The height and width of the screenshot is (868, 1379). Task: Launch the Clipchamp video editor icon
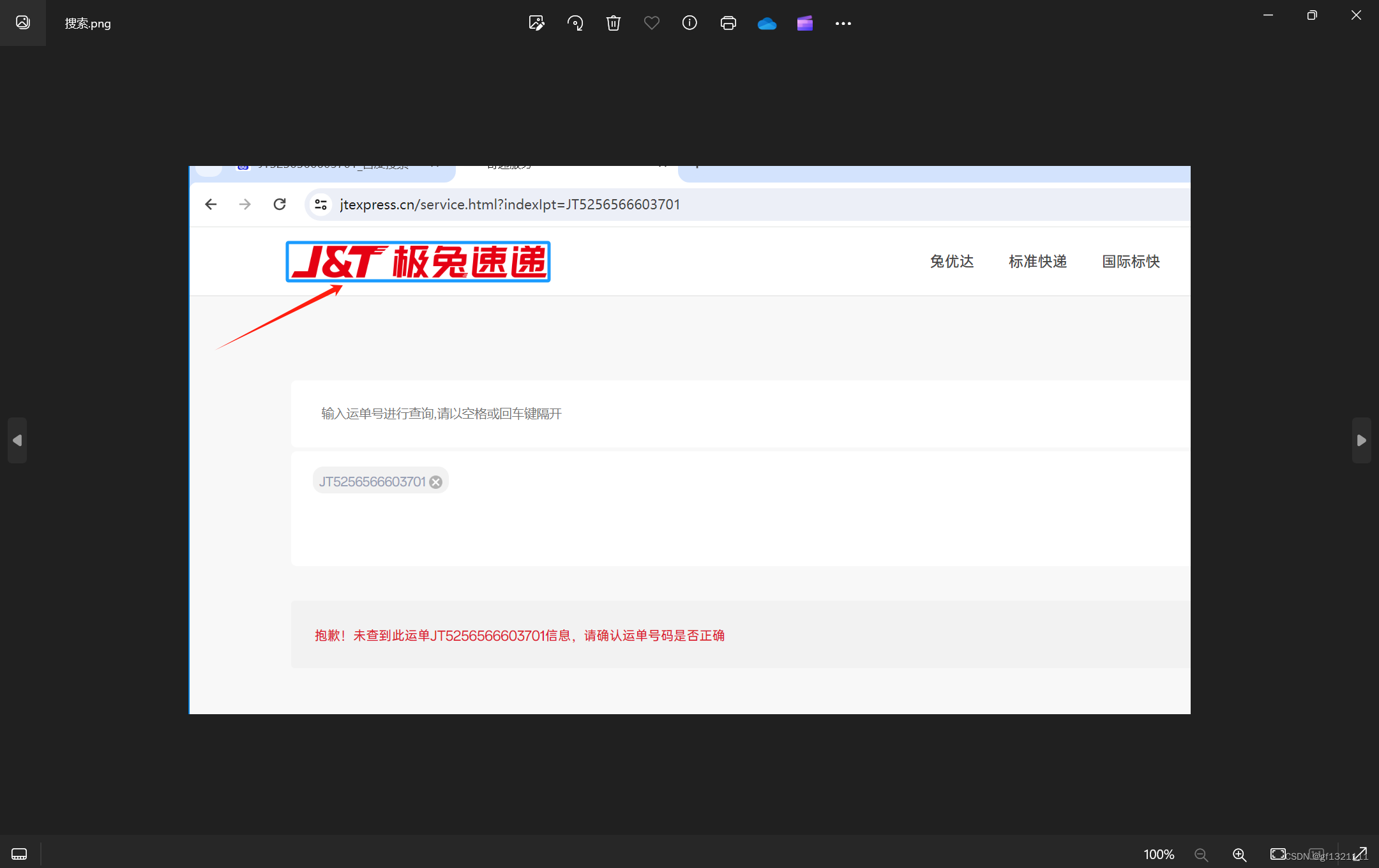point(805,24)
